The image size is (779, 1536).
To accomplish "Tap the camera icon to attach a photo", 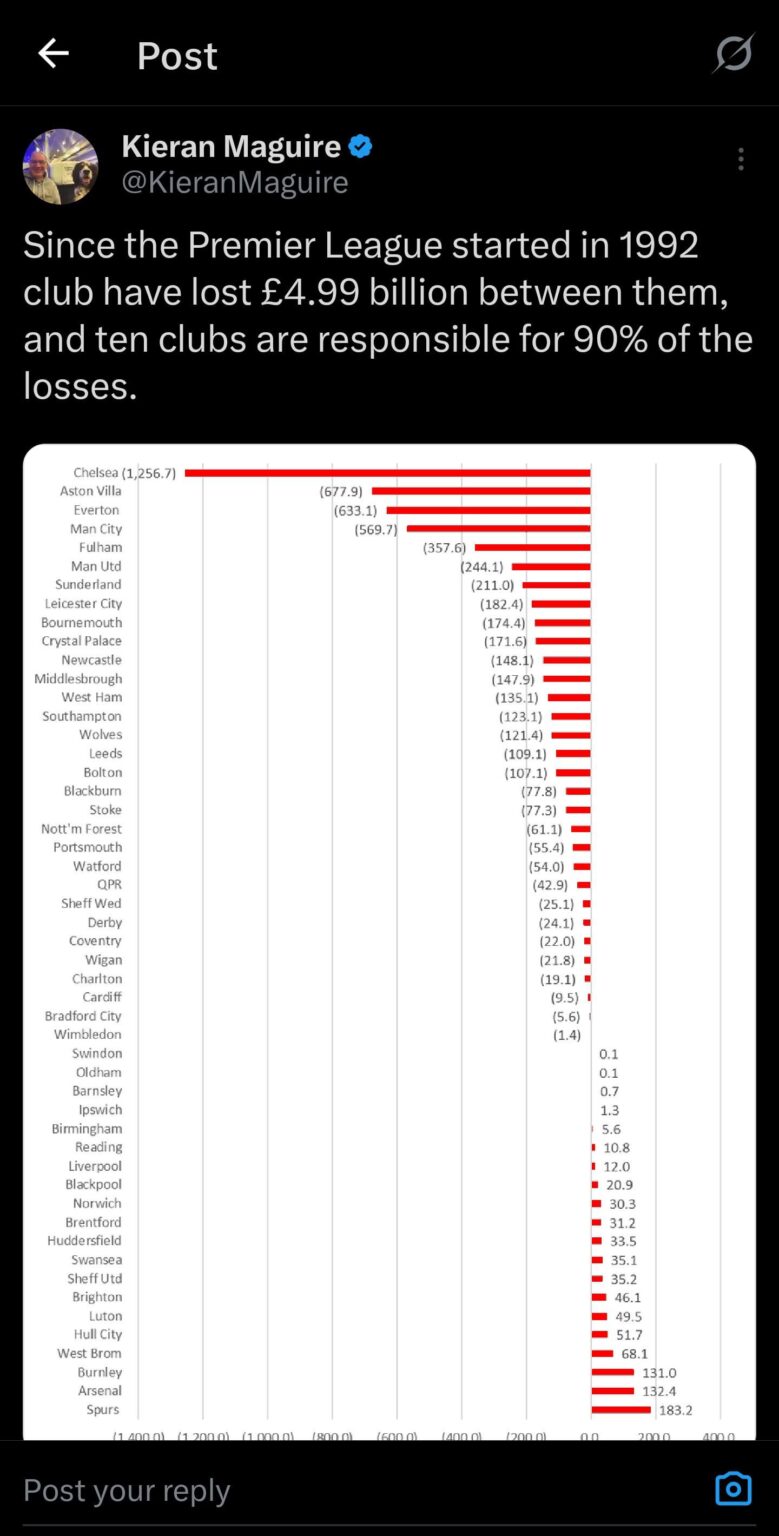I will (x=733, y=1489).
